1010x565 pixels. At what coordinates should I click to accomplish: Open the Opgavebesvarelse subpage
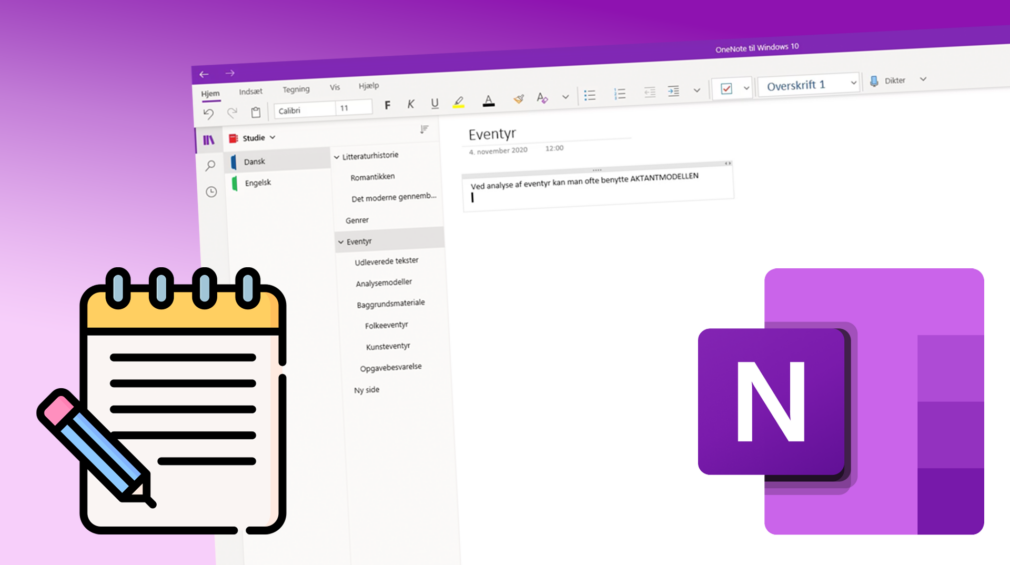(x=391, y=367)
